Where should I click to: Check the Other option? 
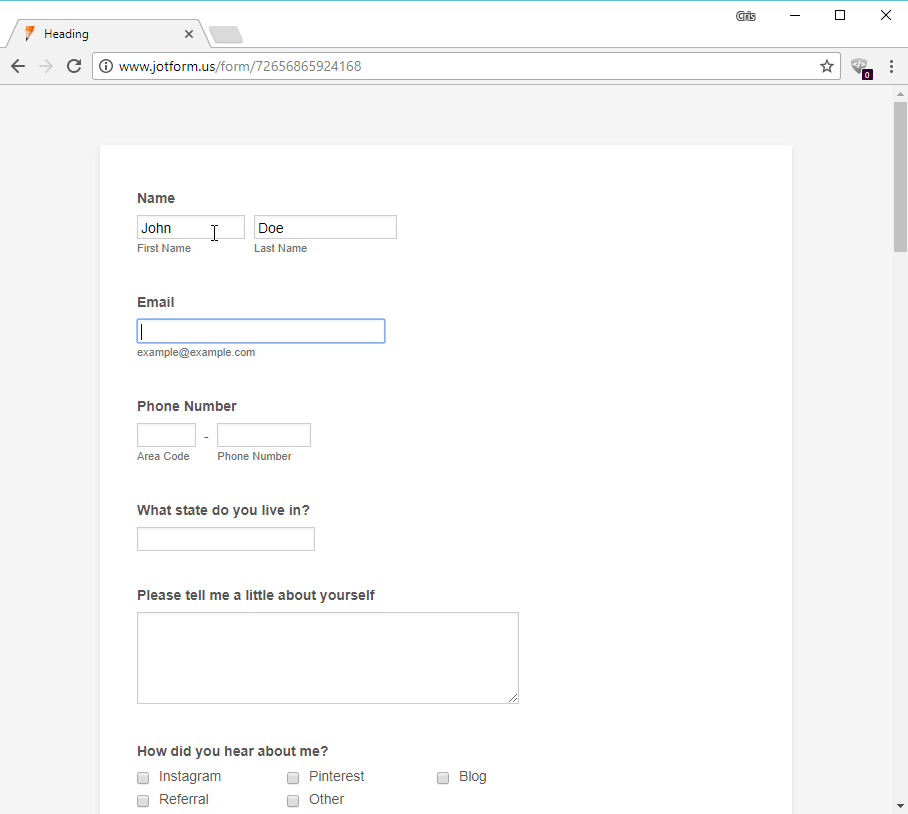293,800
